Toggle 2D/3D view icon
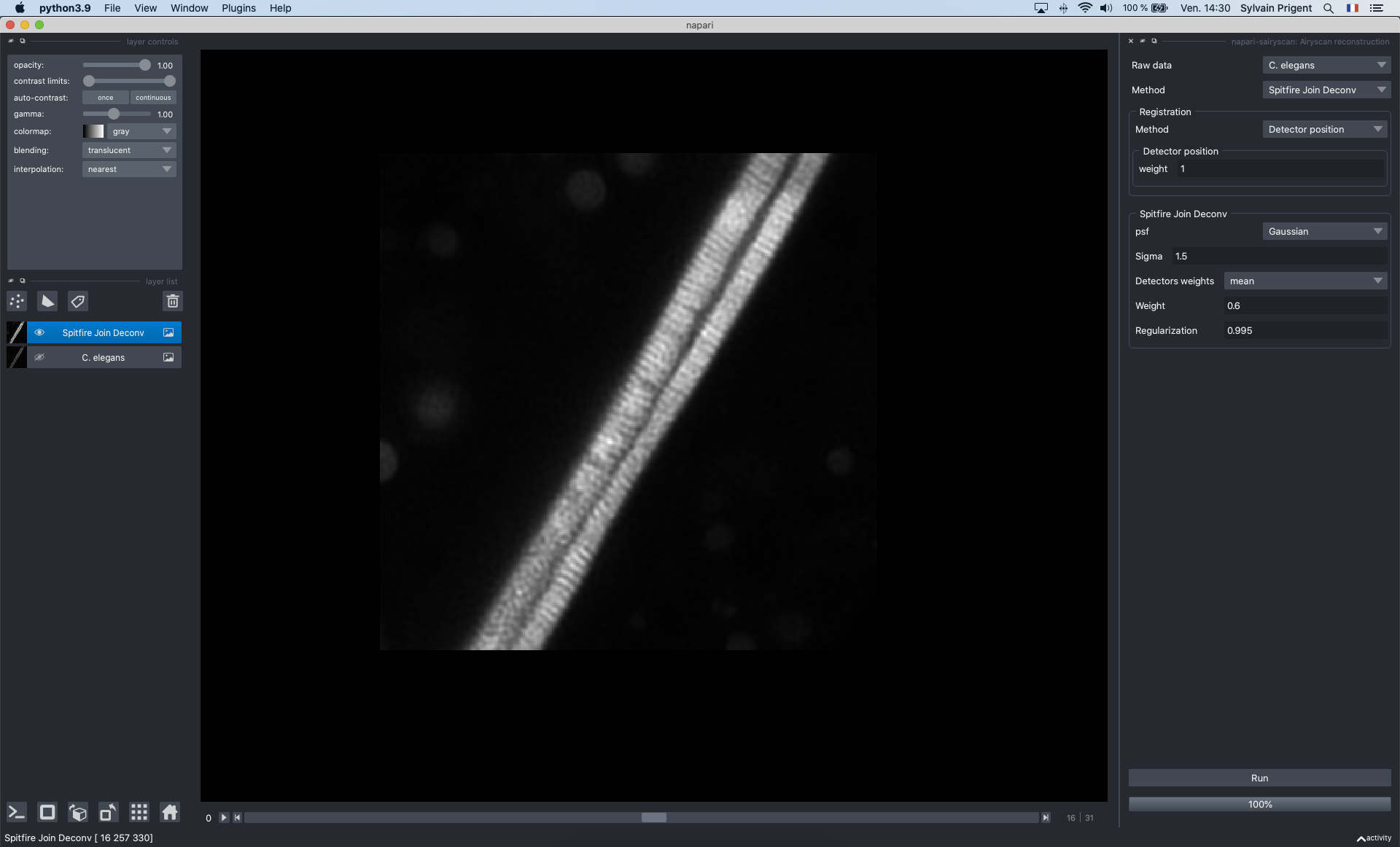This screenshot has width=1400, height=847. (x=47, y=812)
